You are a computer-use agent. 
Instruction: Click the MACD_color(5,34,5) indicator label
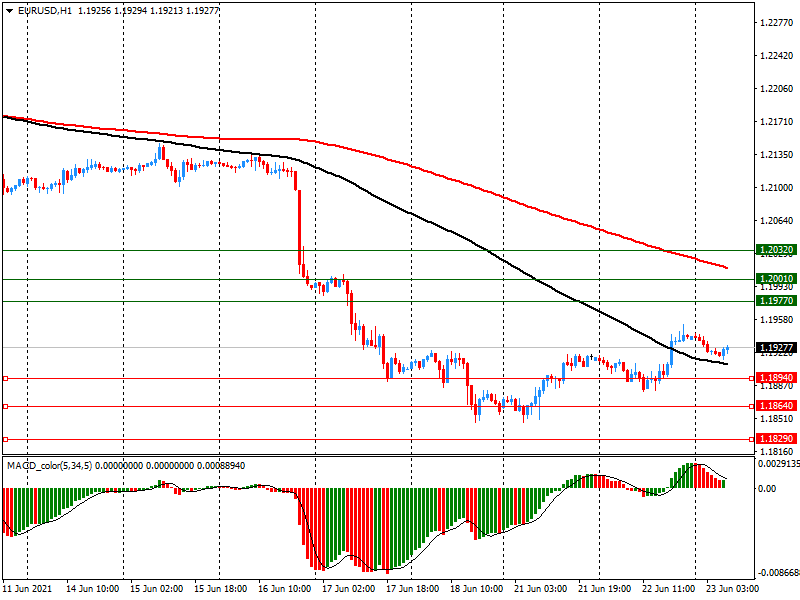pos(49,466)
